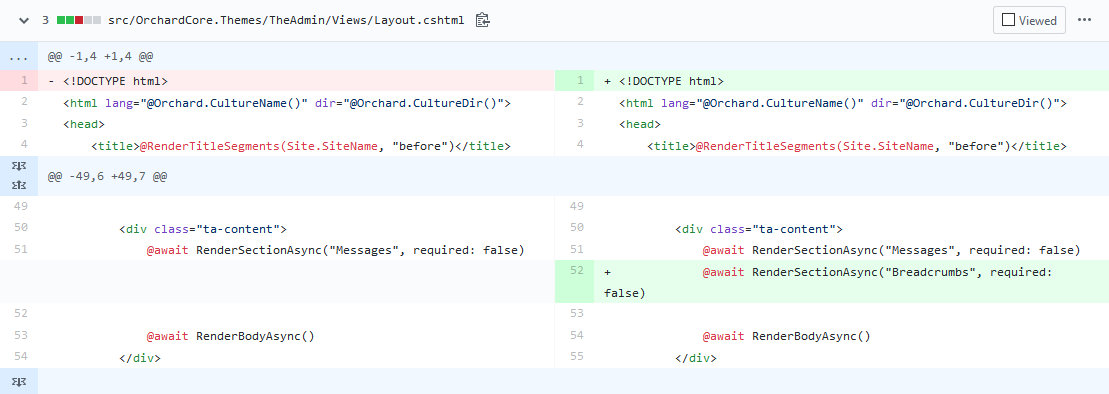Click the diffstat colored squares indicator

point(79,21)
